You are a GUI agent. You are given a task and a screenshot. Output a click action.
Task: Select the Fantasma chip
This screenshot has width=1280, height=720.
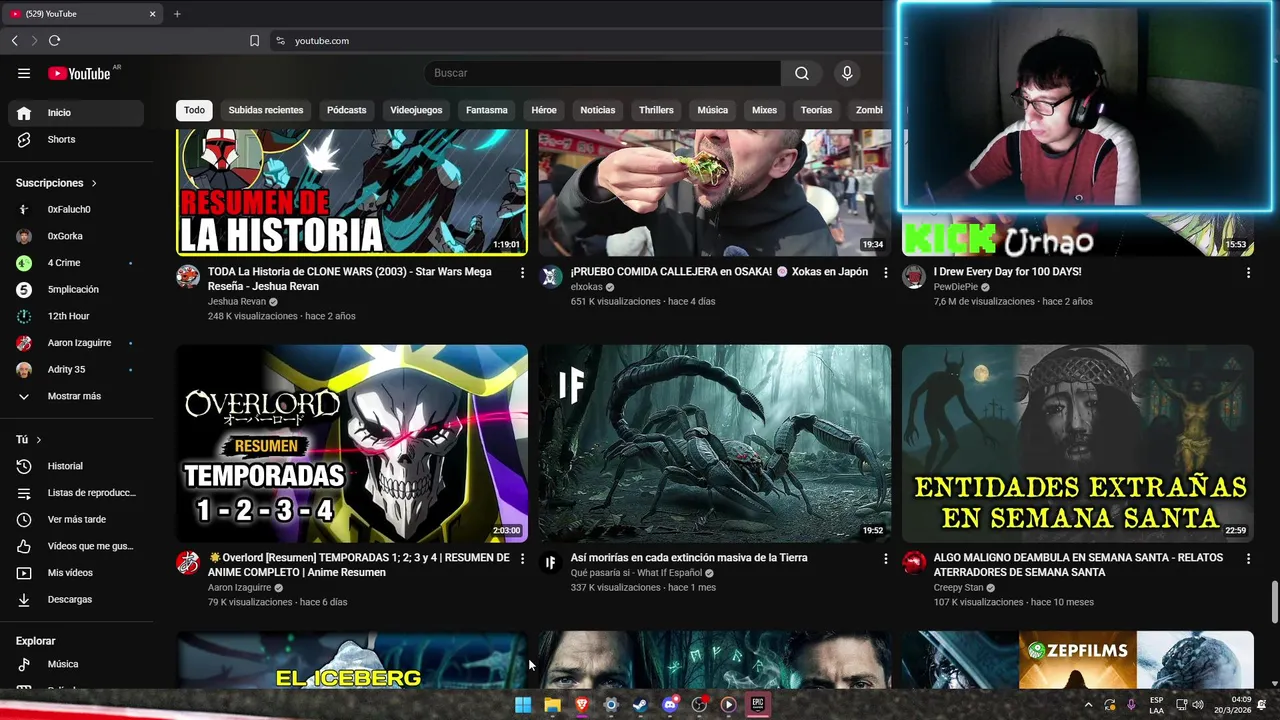(487, 110)
